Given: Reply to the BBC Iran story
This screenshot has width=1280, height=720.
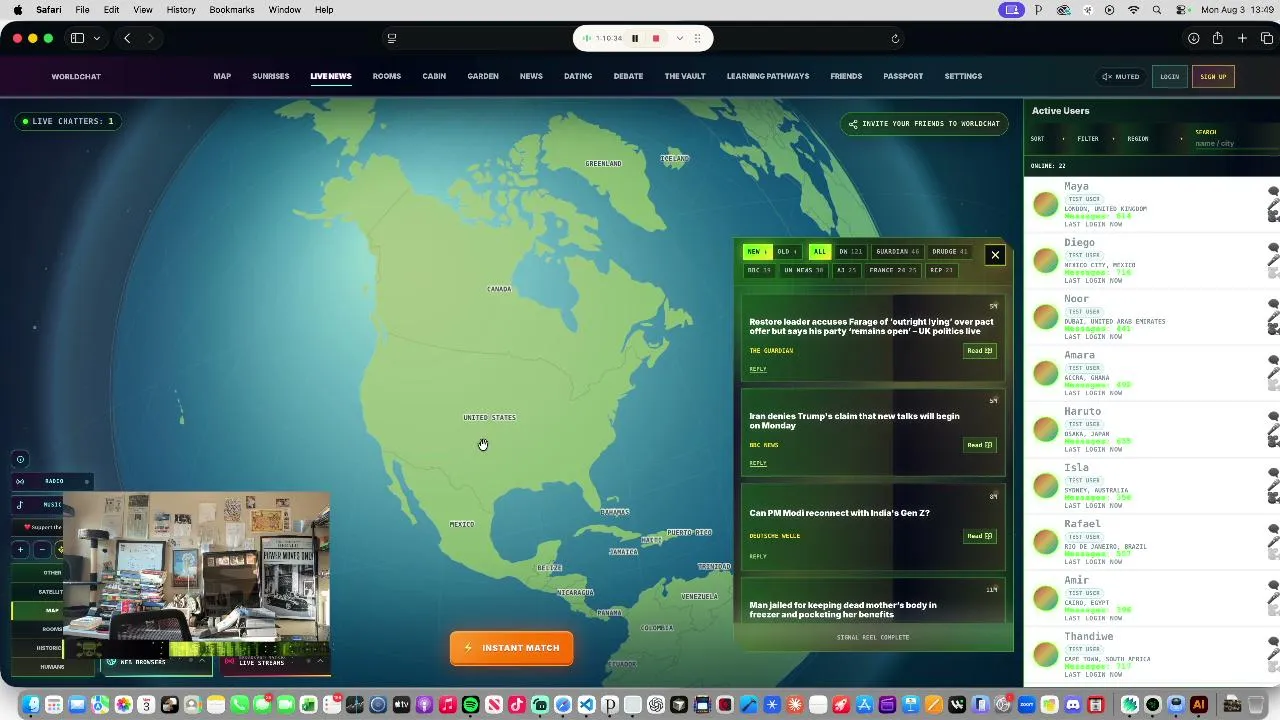Looking at the screenshot, I should [x=758, y=463].
